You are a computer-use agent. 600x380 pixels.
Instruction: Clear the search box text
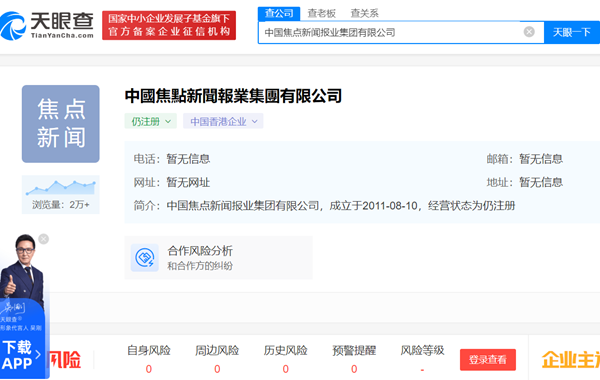(529, 32)
